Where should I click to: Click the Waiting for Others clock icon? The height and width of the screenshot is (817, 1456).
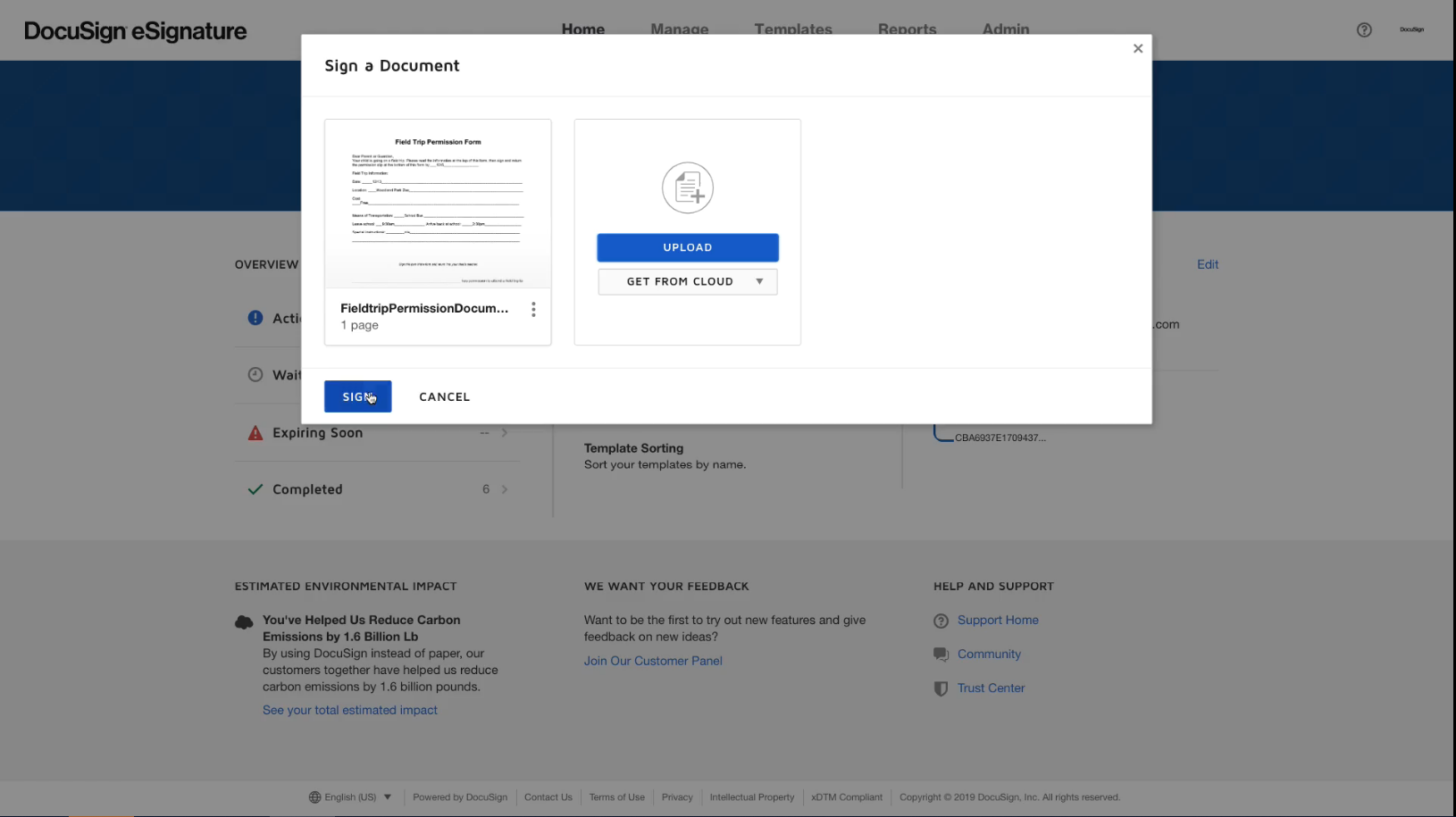coord(255,374)
